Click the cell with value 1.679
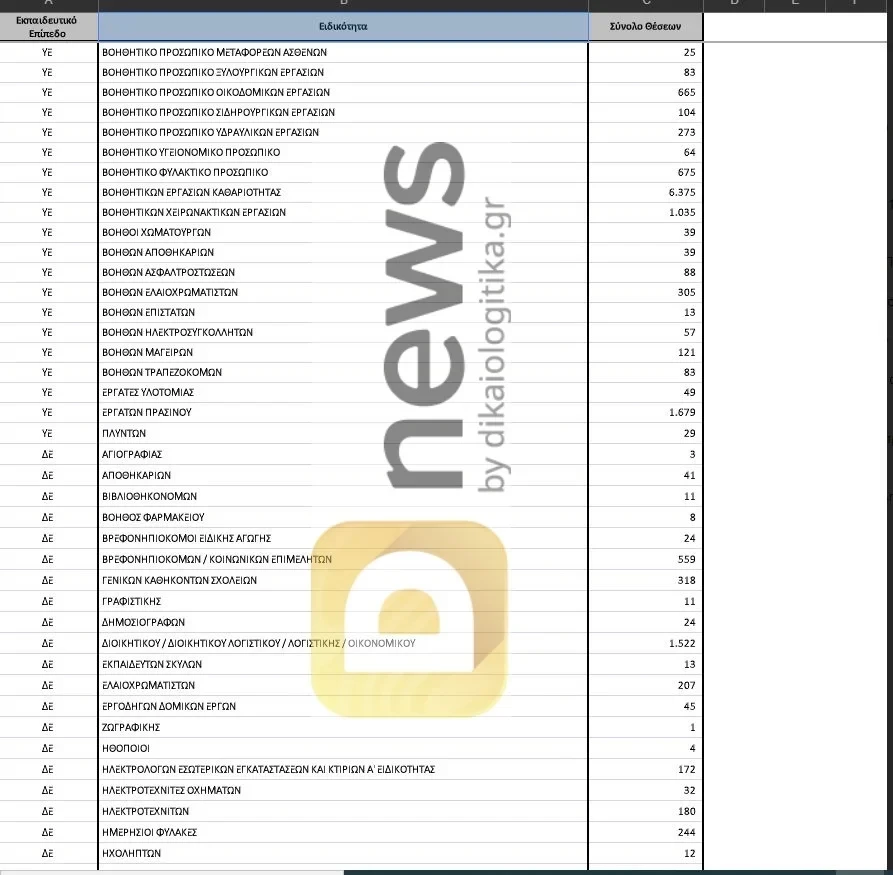Image resolution: width=893 pixels, height=875 pixels. coord(645,412)
